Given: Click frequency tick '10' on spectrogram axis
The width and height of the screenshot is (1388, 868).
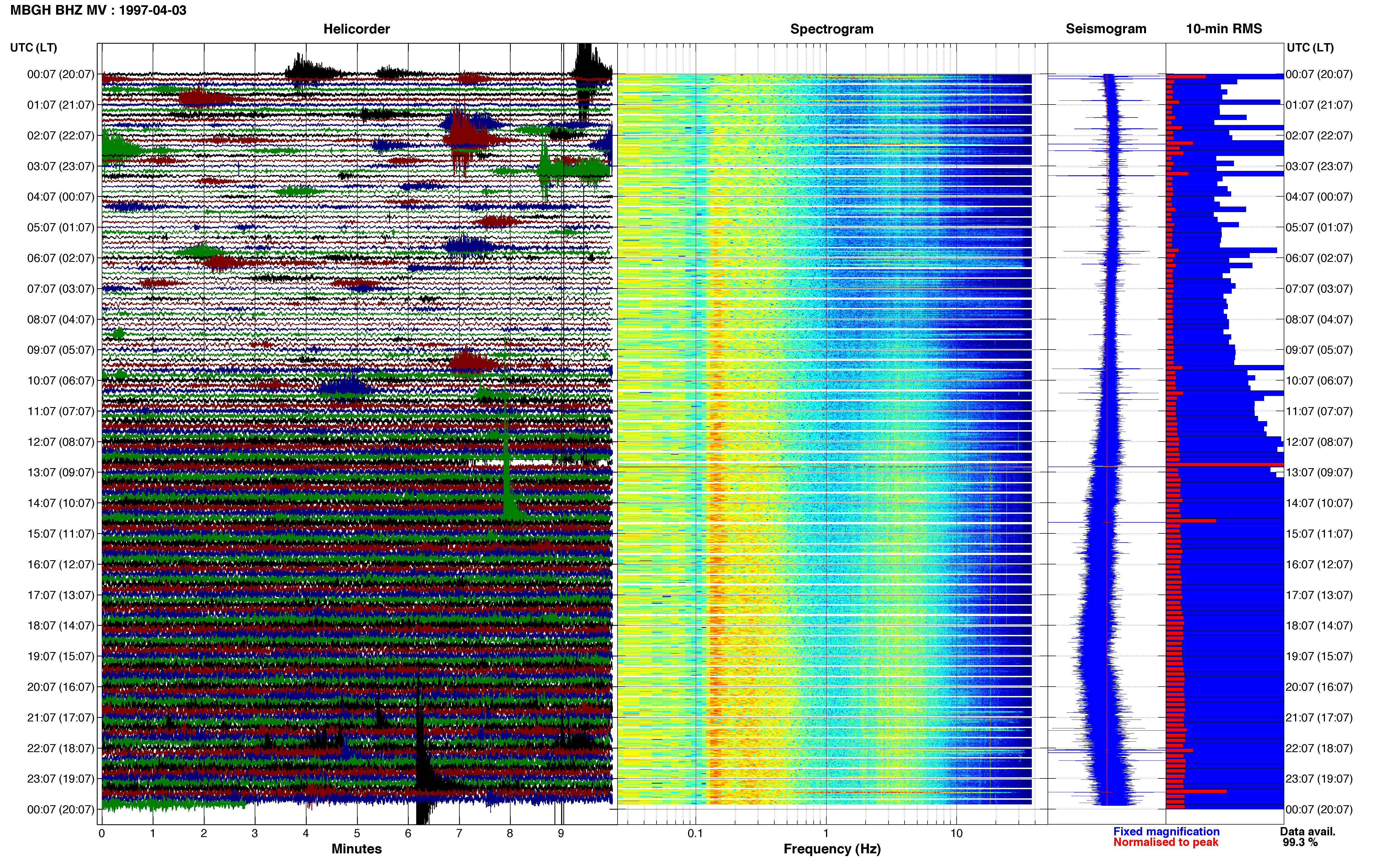Looking at the screenshot, I should tap(956, 833).
